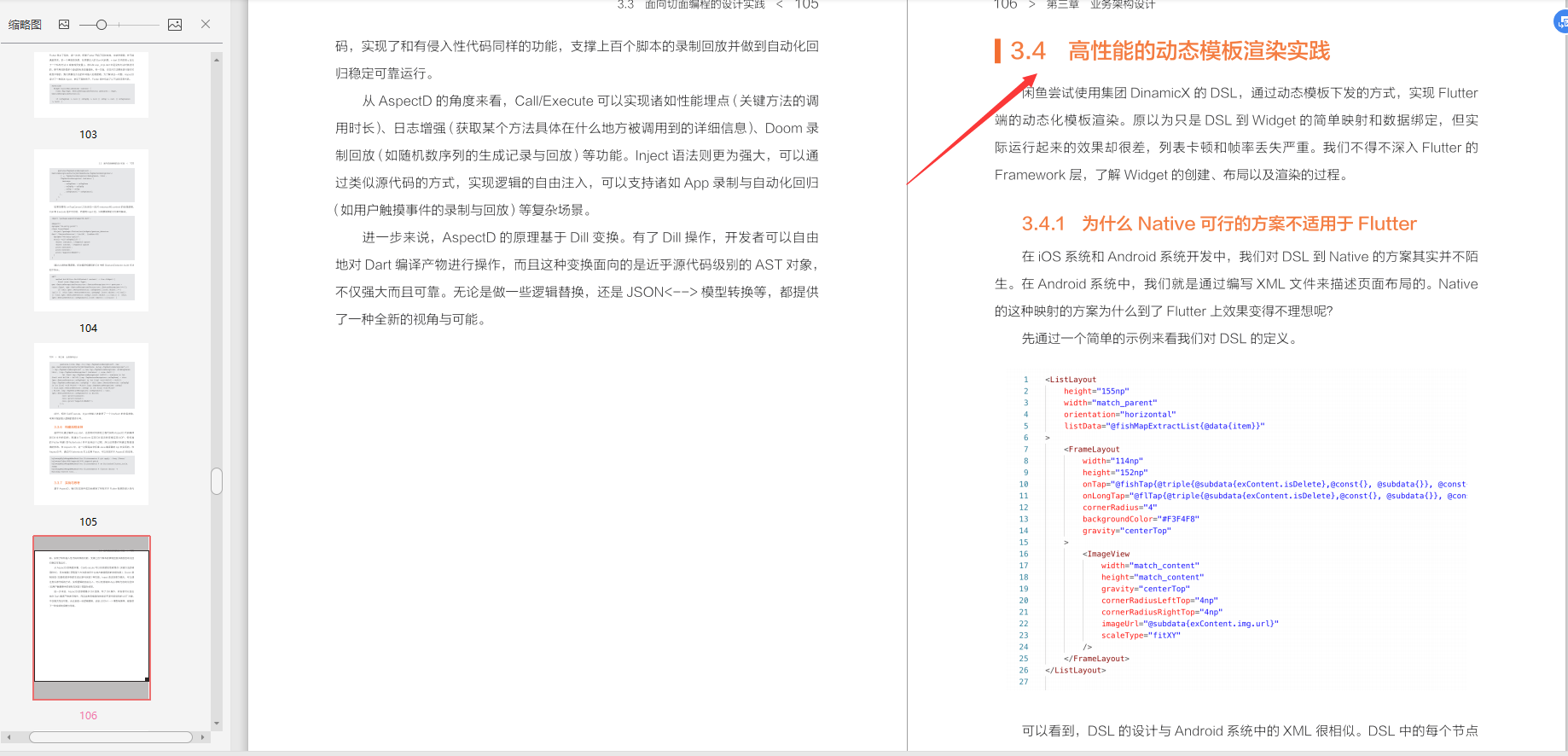The image size is (1568, 756).
Task: Click the code line "<ImageView"
Action: 1106,554
